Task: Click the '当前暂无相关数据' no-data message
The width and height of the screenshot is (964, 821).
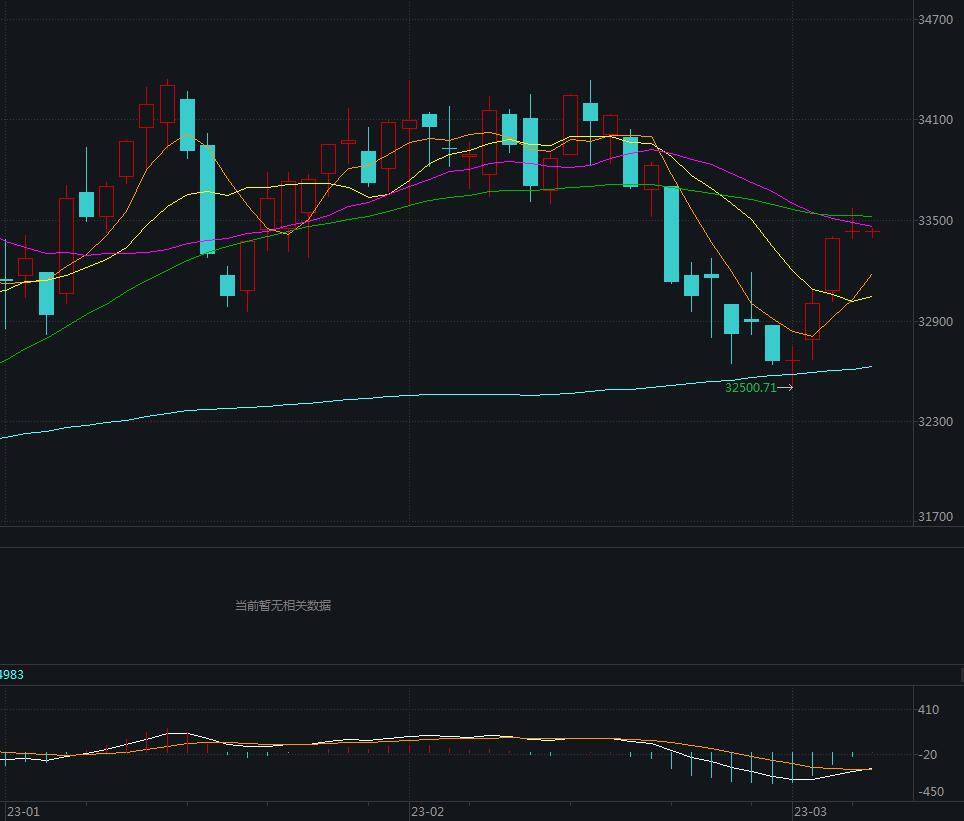Action: pos(282,605)
